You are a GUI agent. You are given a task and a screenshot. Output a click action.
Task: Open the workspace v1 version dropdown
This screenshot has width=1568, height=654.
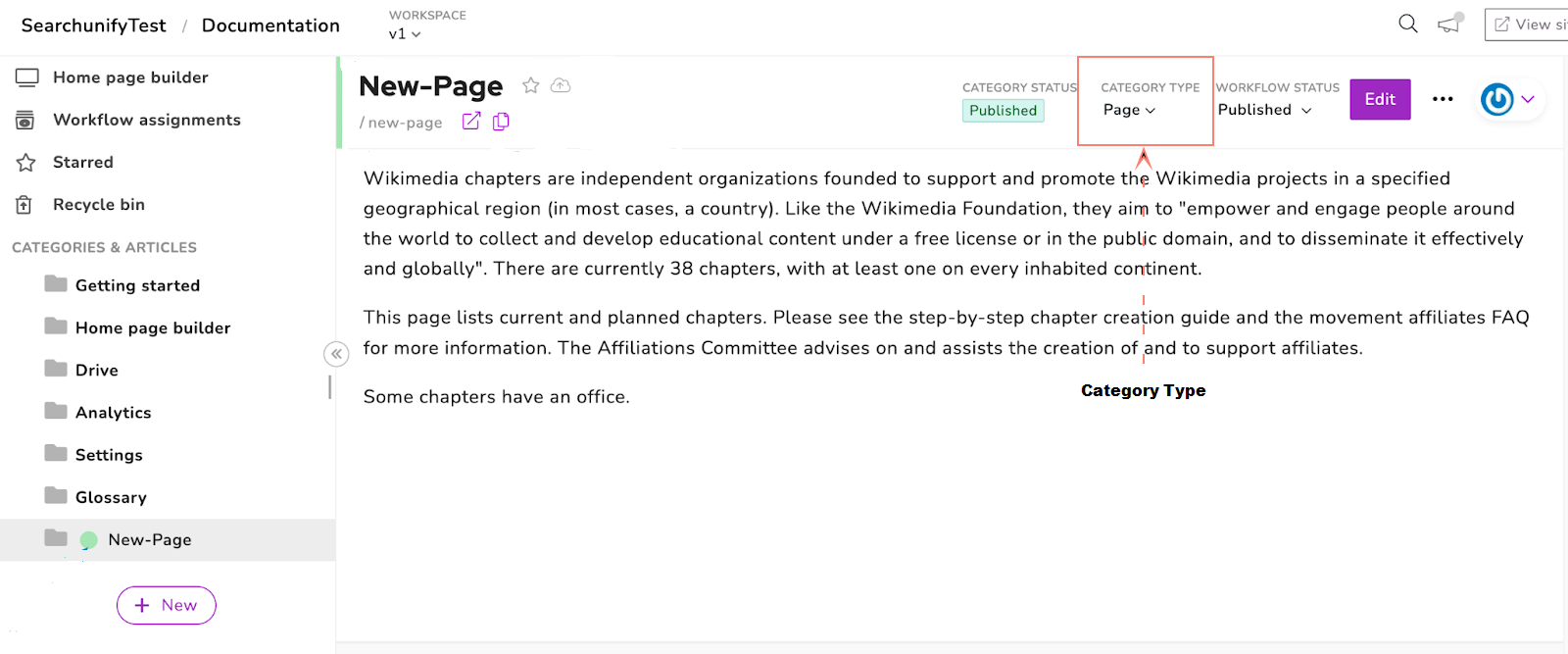(405, 33)
